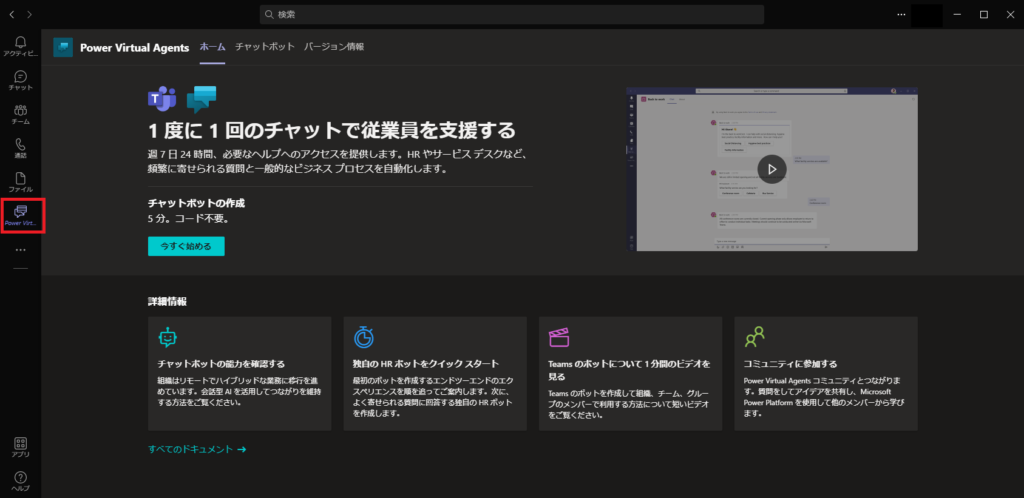The width and height of the screenshot is (1024, 498).
Task: Click the 5 分。コード不要。 text
Action: pyautogui.click(x=189, y=219)
